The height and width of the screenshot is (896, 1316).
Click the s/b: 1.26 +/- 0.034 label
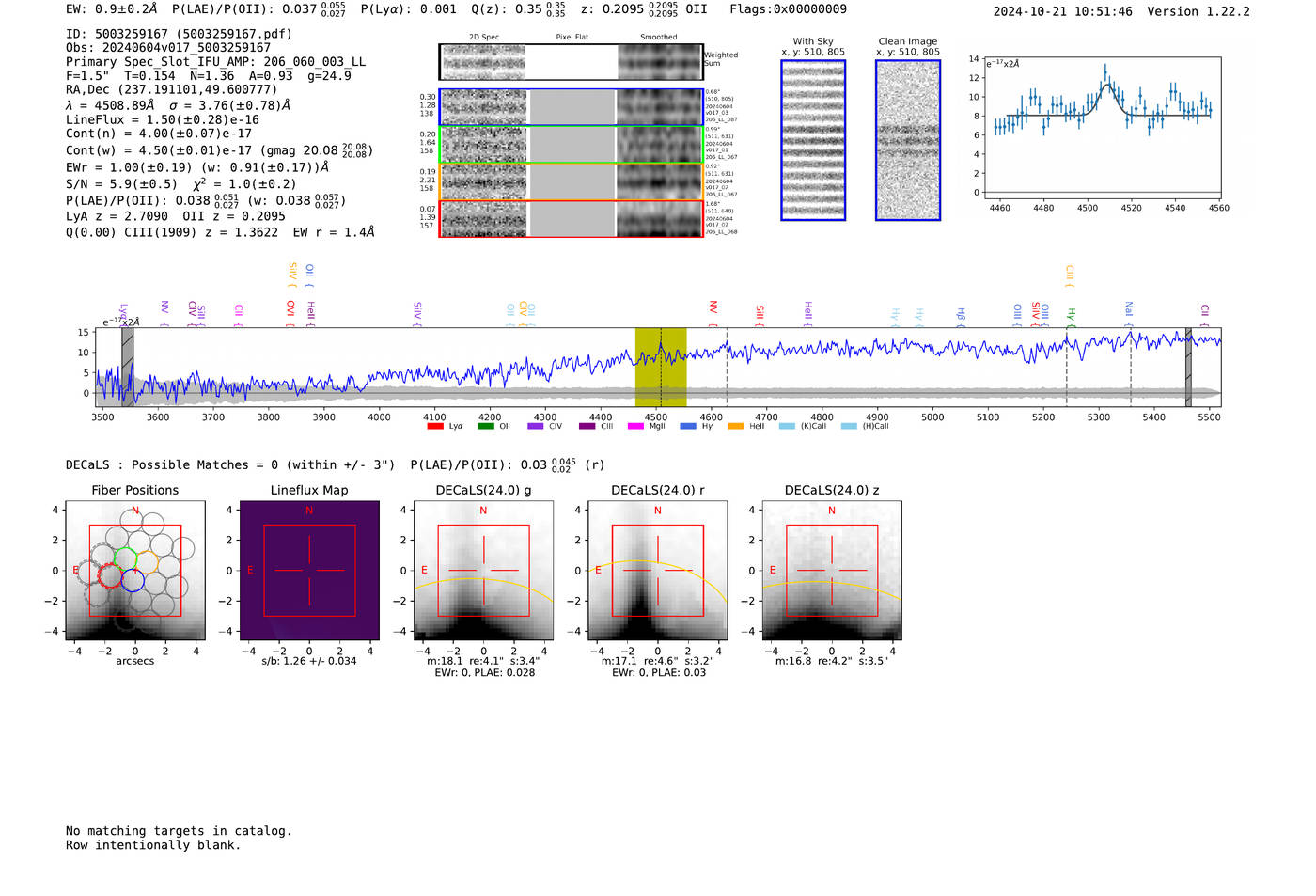point(309,661)
